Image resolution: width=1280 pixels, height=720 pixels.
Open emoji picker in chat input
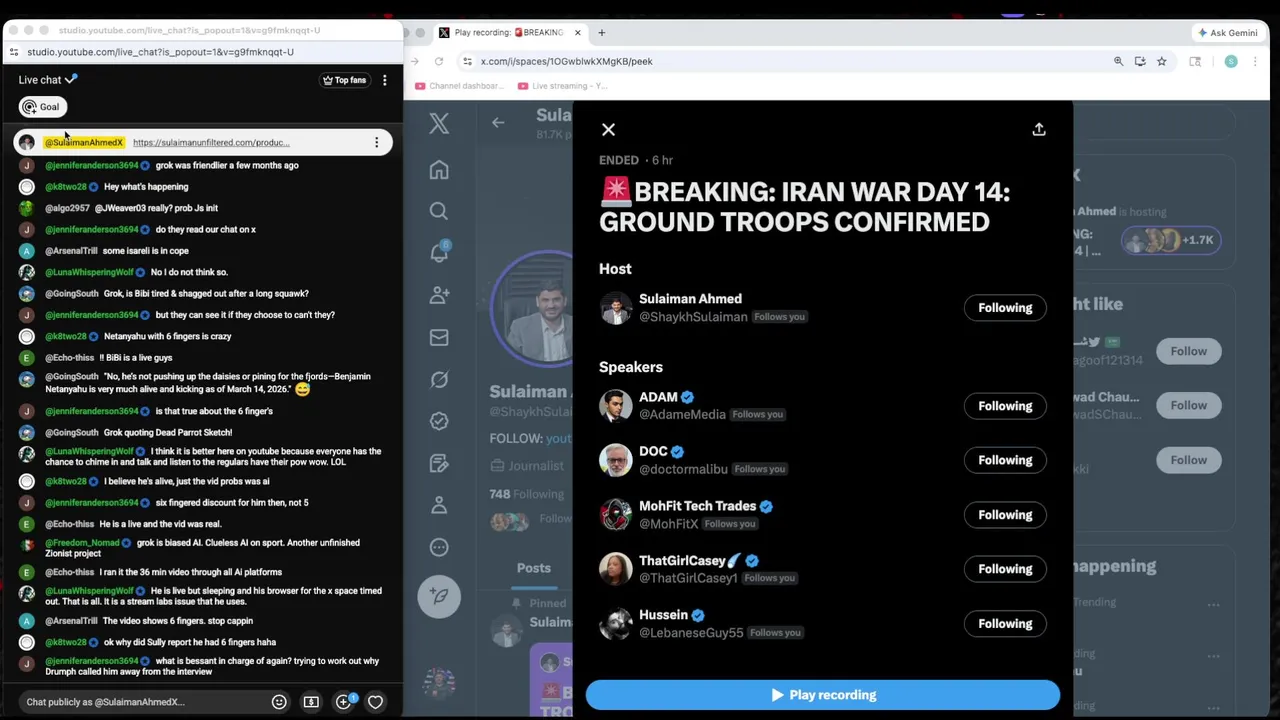[279, 702]
